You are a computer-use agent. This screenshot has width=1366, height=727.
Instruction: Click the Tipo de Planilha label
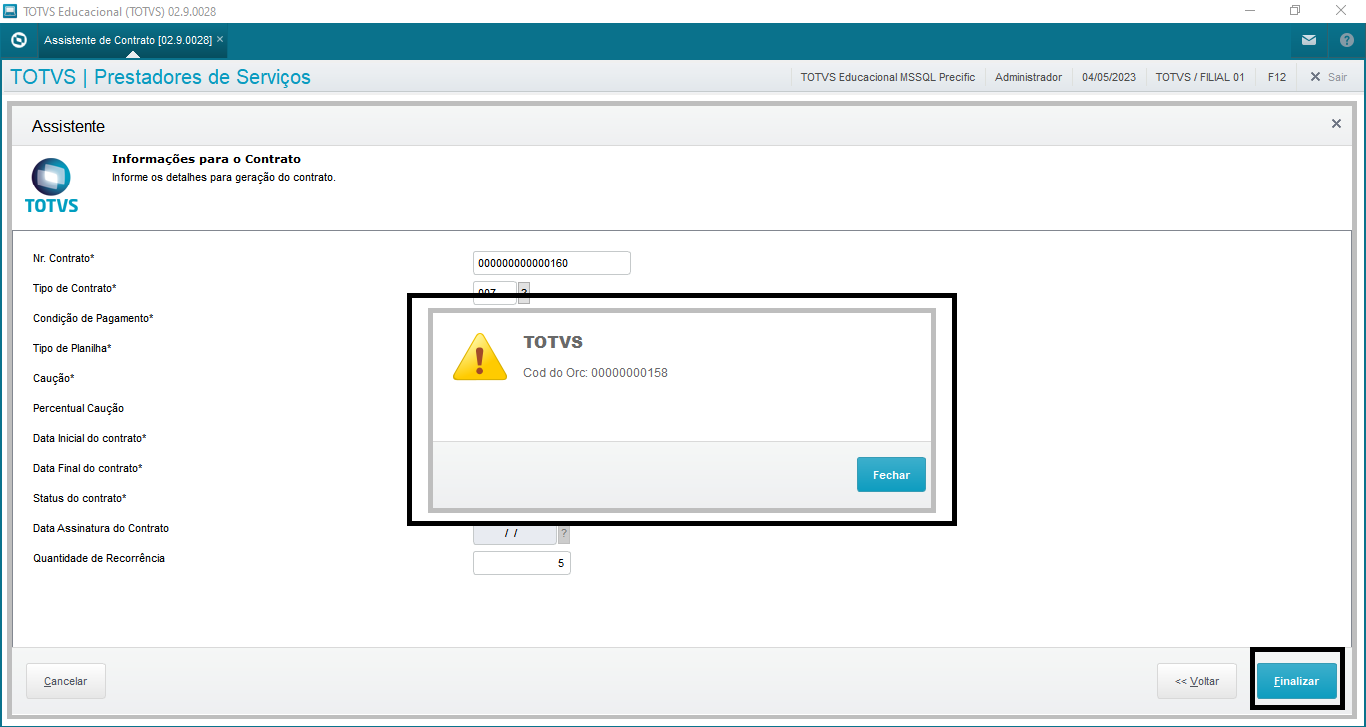tap(72, 348)
